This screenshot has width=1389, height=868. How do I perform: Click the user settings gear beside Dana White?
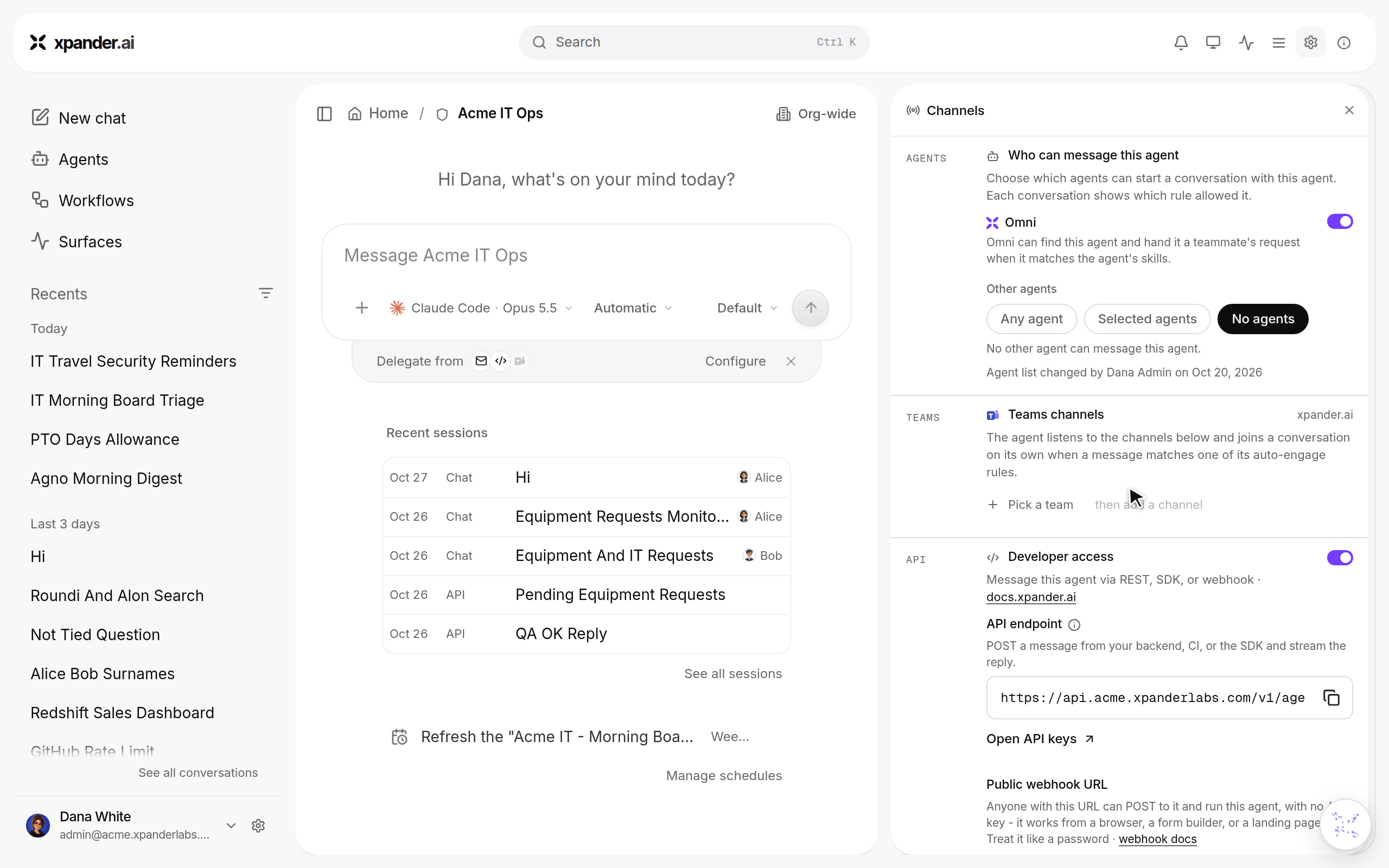pos(258,826)
